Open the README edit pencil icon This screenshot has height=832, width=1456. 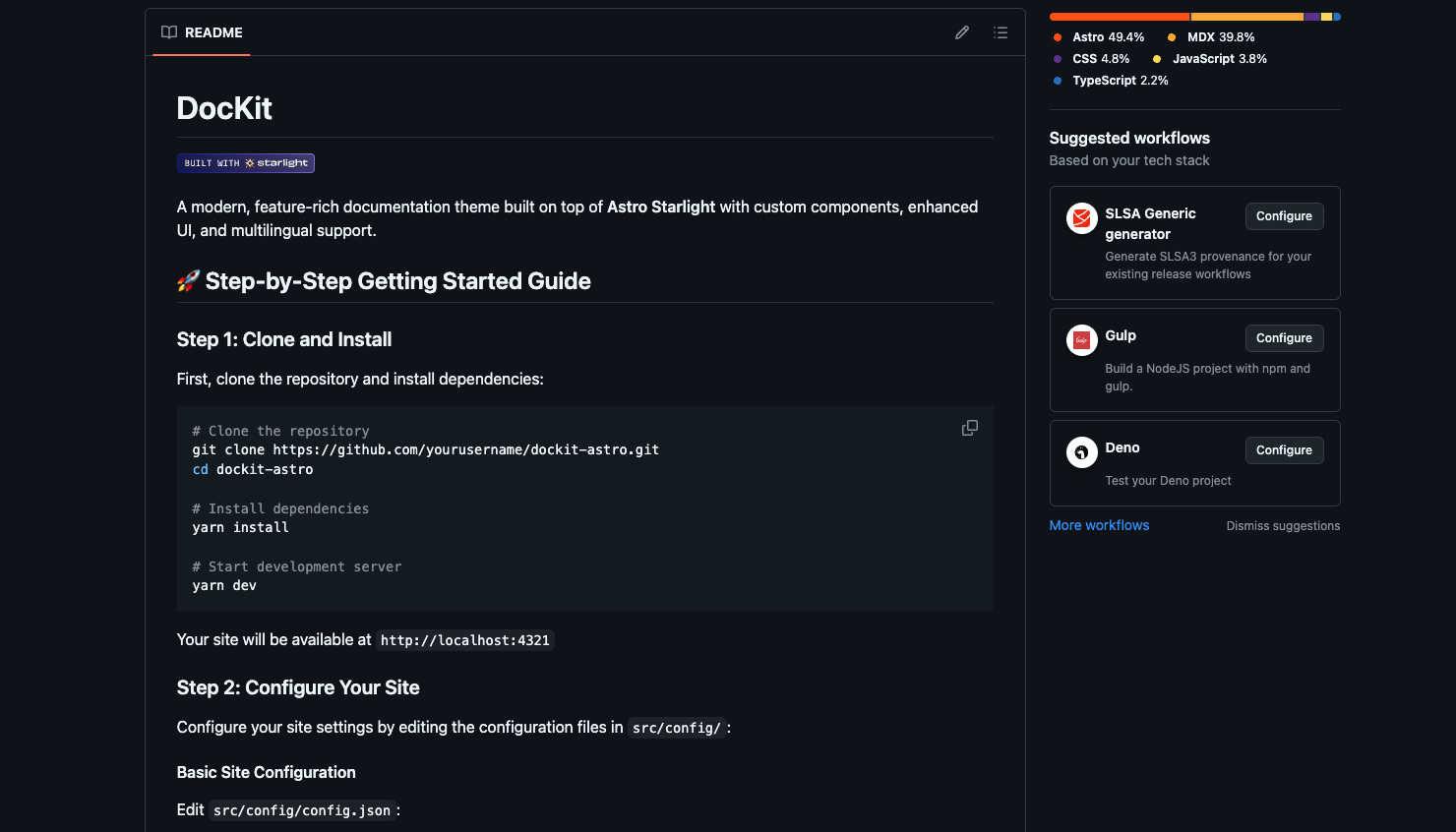[x=961, y=32]
